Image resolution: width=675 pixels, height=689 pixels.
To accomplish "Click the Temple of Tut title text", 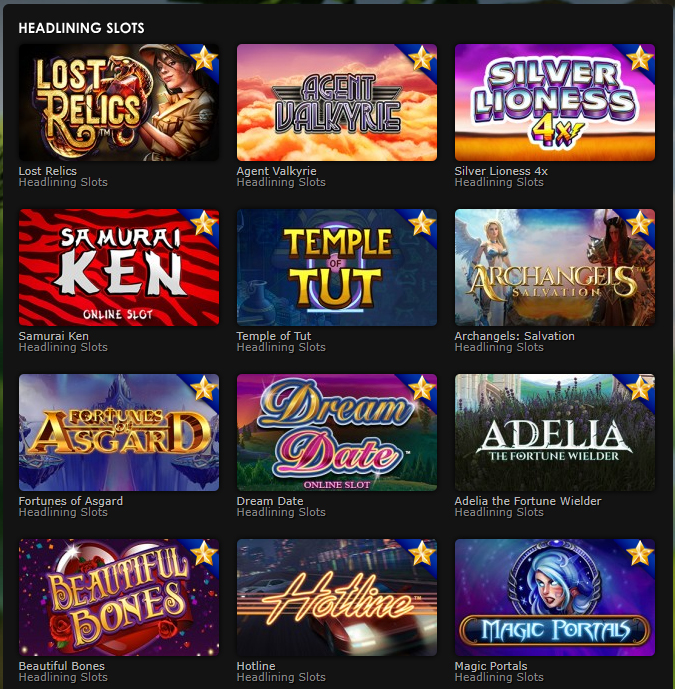I will (274, 336).
